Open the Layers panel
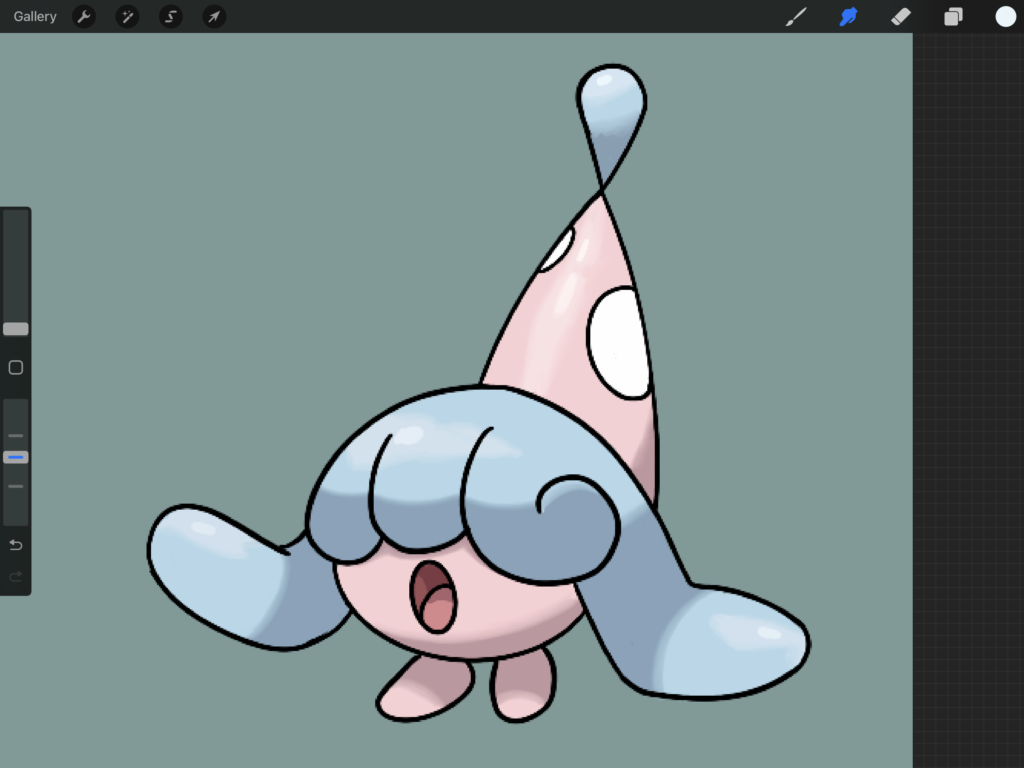Image resolution: width=1024 pixels, height=768 pixels. 953,16
